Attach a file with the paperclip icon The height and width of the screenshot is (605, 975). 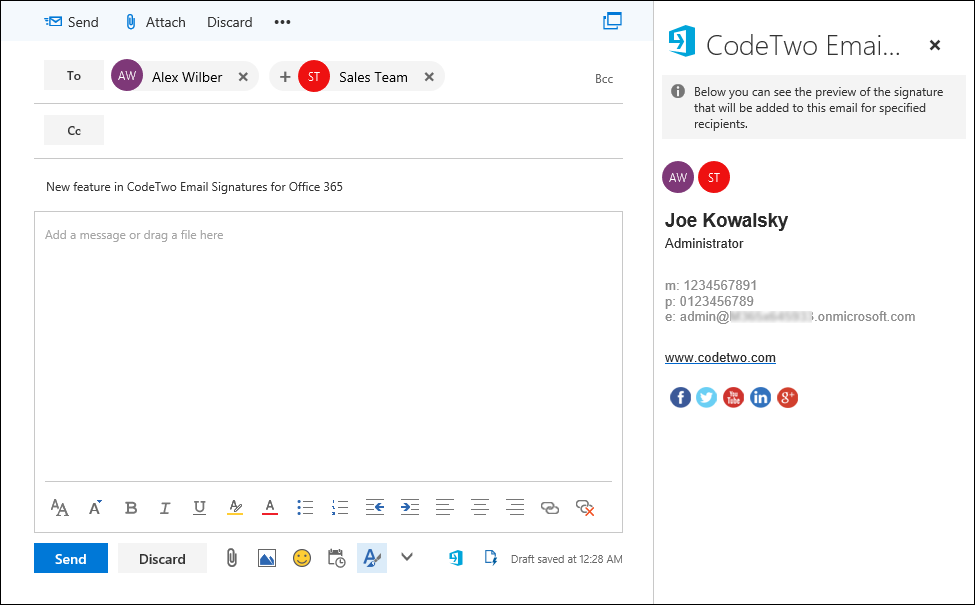231,558
